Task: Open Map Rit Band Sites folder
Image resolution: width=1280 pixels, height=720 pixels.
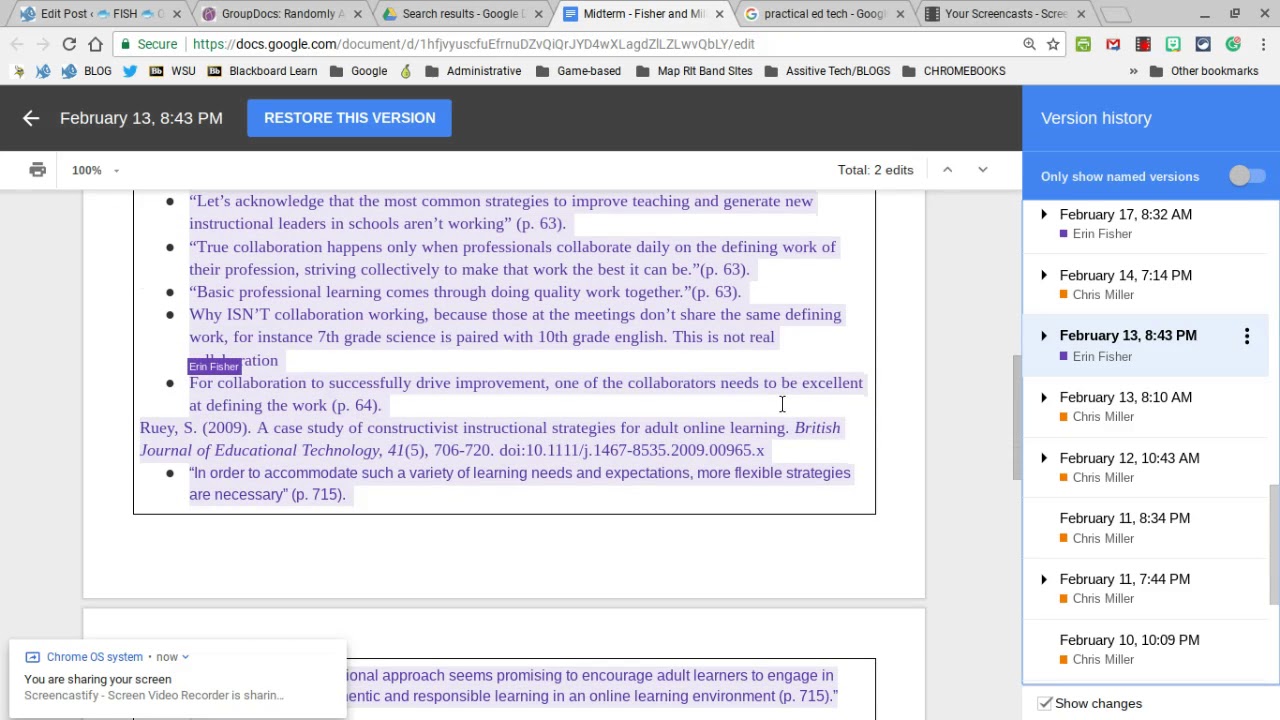Action: (x=694, y=71)
